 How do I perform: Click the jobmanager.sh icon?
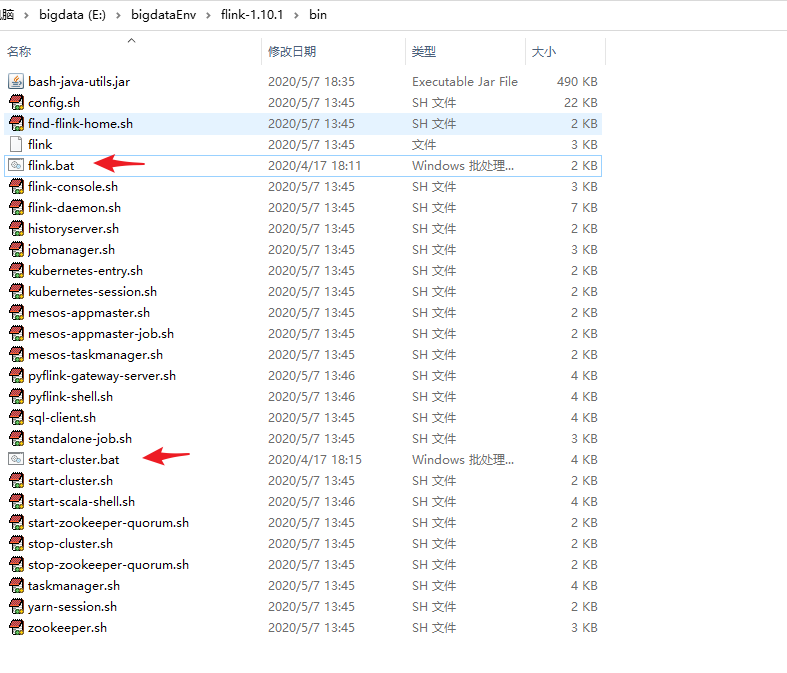click(16, 249)
